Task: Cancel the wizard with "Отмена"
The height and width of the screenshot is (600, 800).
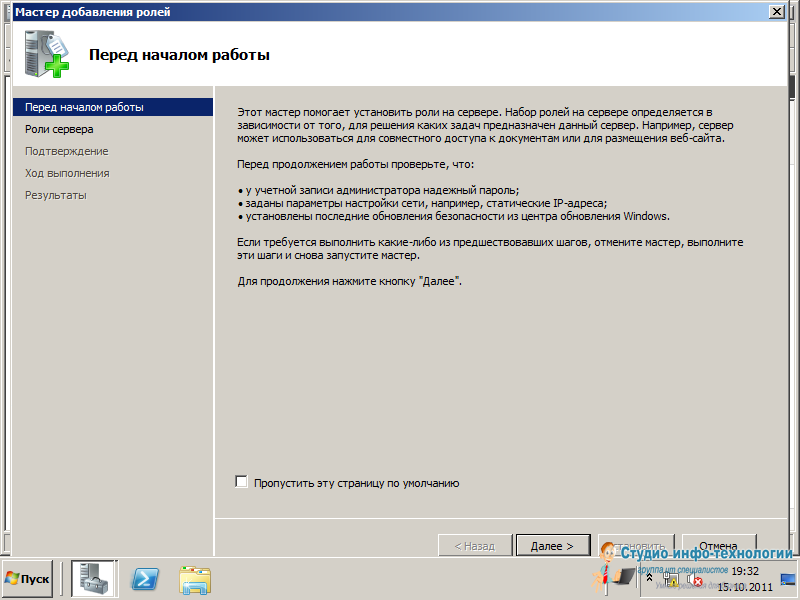Action: click(718, 546)
